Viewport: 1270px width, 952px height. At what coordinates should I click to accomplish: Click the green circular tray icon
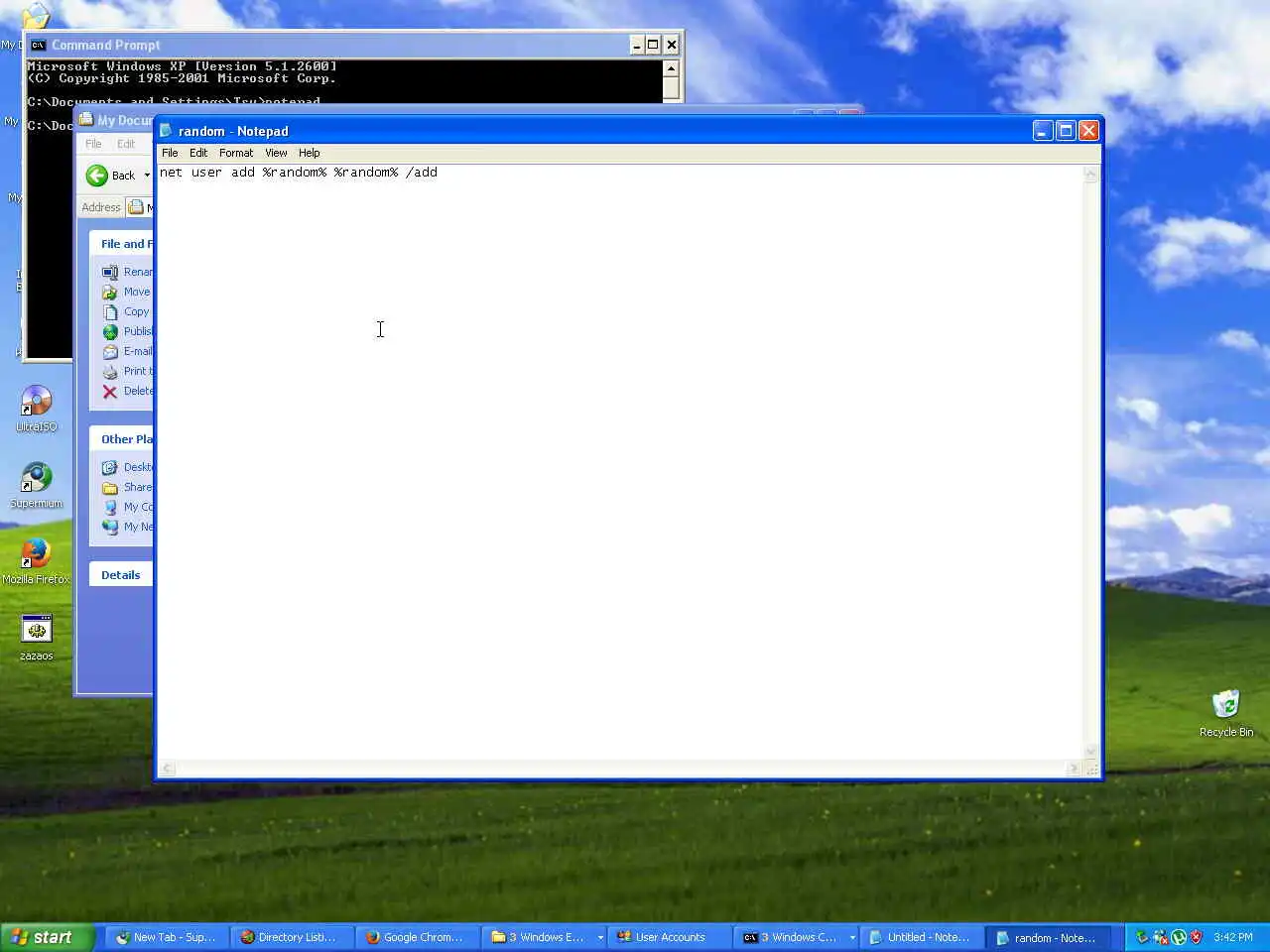click(x=1179, y=937)
